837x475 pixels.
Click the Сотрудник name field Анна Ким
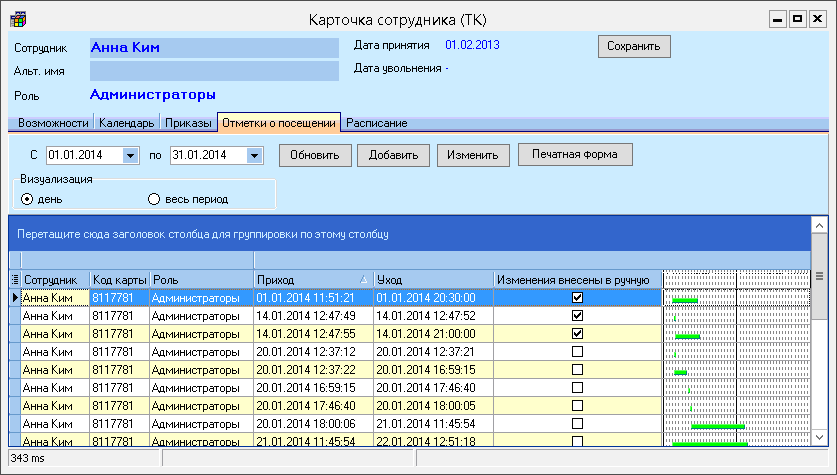tap(214, 48)
